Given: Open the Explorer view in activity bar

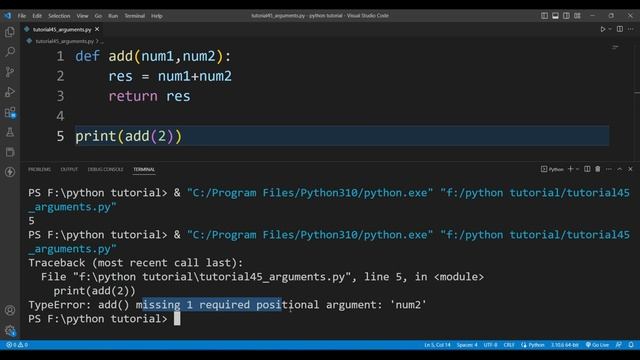Looking at the screenshot, I should tap(10, 32).
